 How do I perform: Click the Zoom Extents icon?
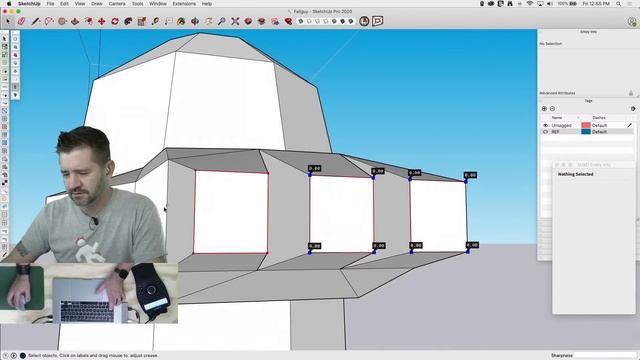pos(235,21)
